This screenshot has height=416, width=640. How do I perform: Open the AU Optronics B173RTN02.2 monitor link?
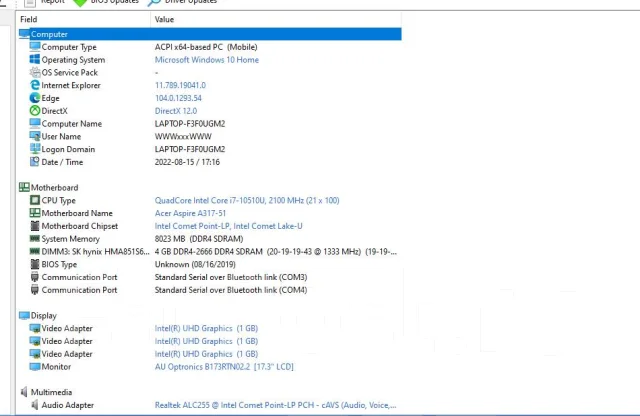224,367
